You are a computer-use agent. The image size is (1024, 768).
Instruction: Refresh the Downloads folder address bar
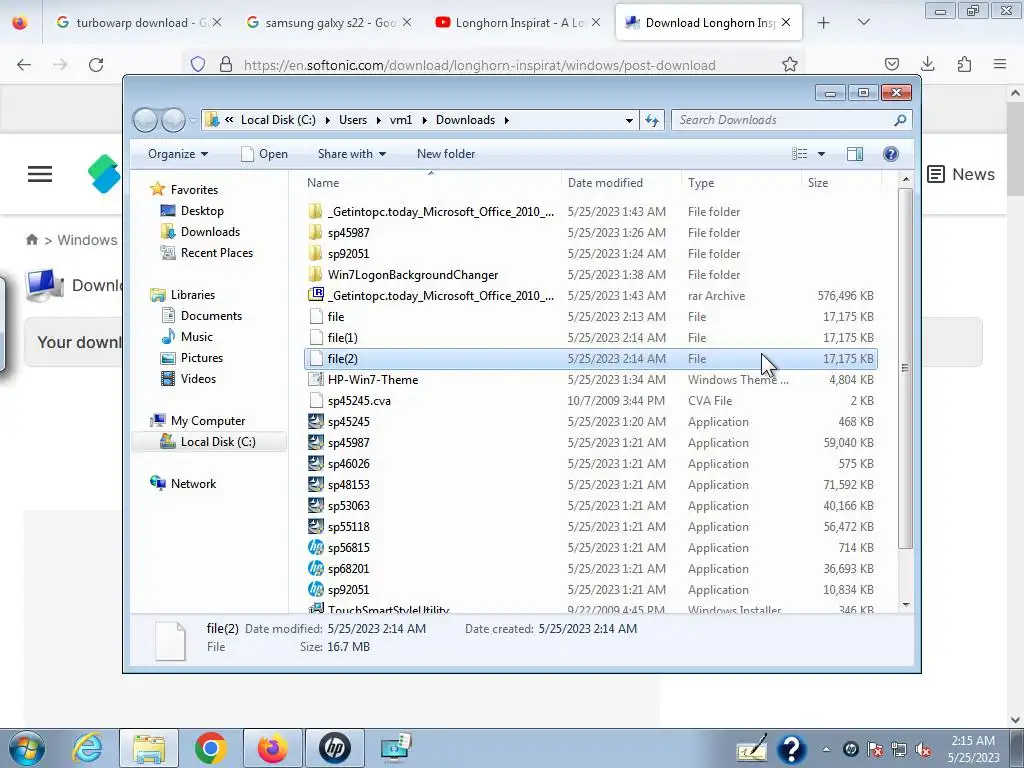[x=652, y=120]
